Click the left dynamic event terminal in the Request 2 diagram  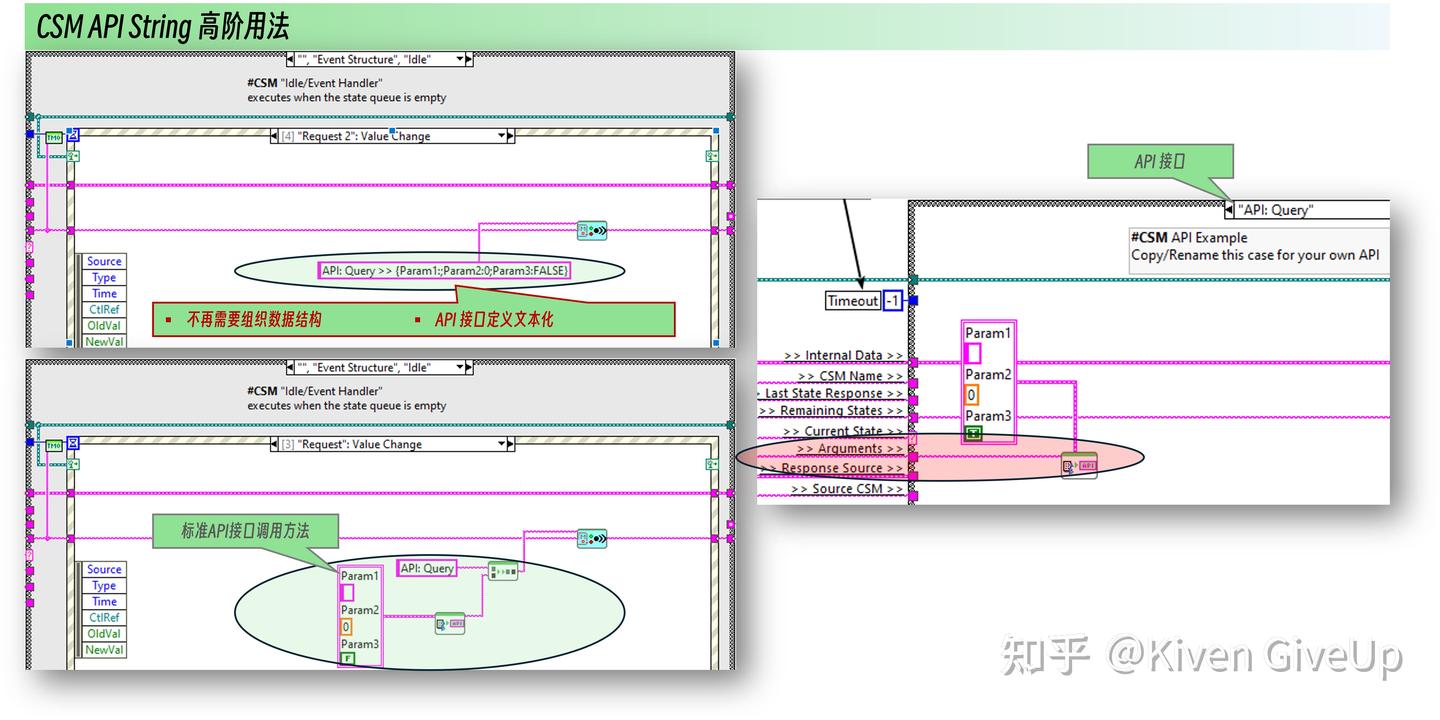[x=73, y=155]
